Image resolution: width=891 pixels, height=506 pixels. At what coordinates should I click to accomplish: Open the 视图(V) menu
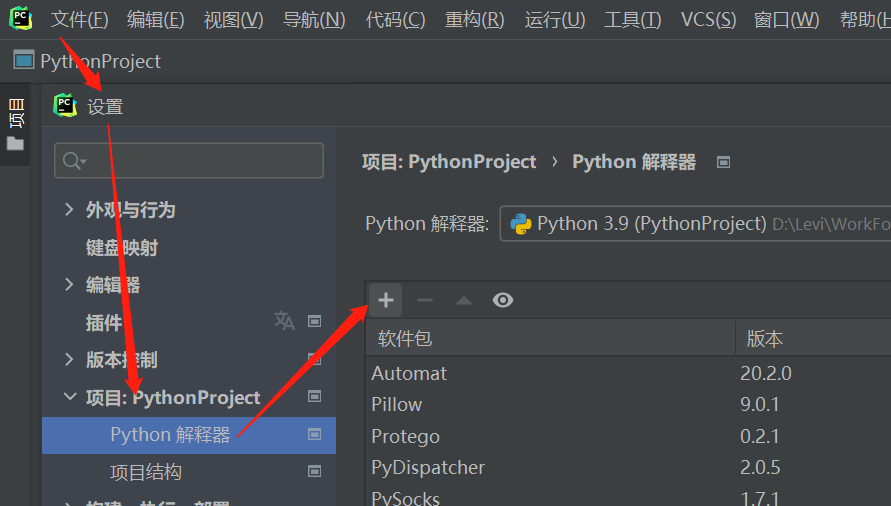coord(234,20)
